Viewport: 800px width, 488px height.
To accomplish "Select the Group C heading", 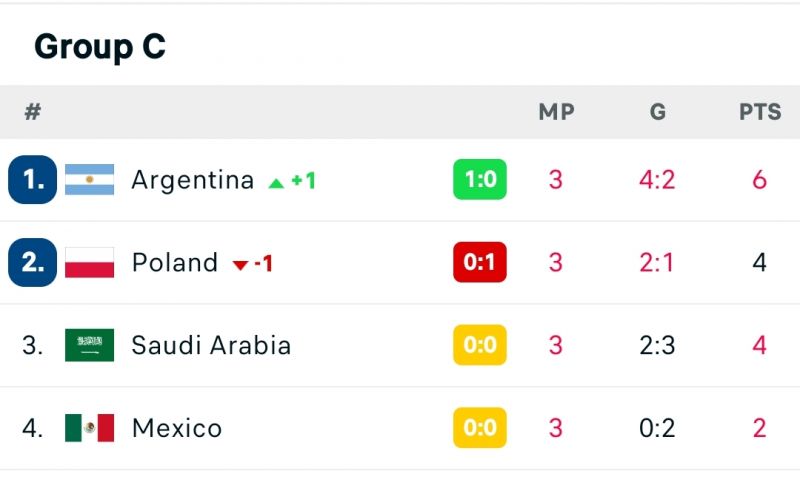I will (x=100, y=47).
